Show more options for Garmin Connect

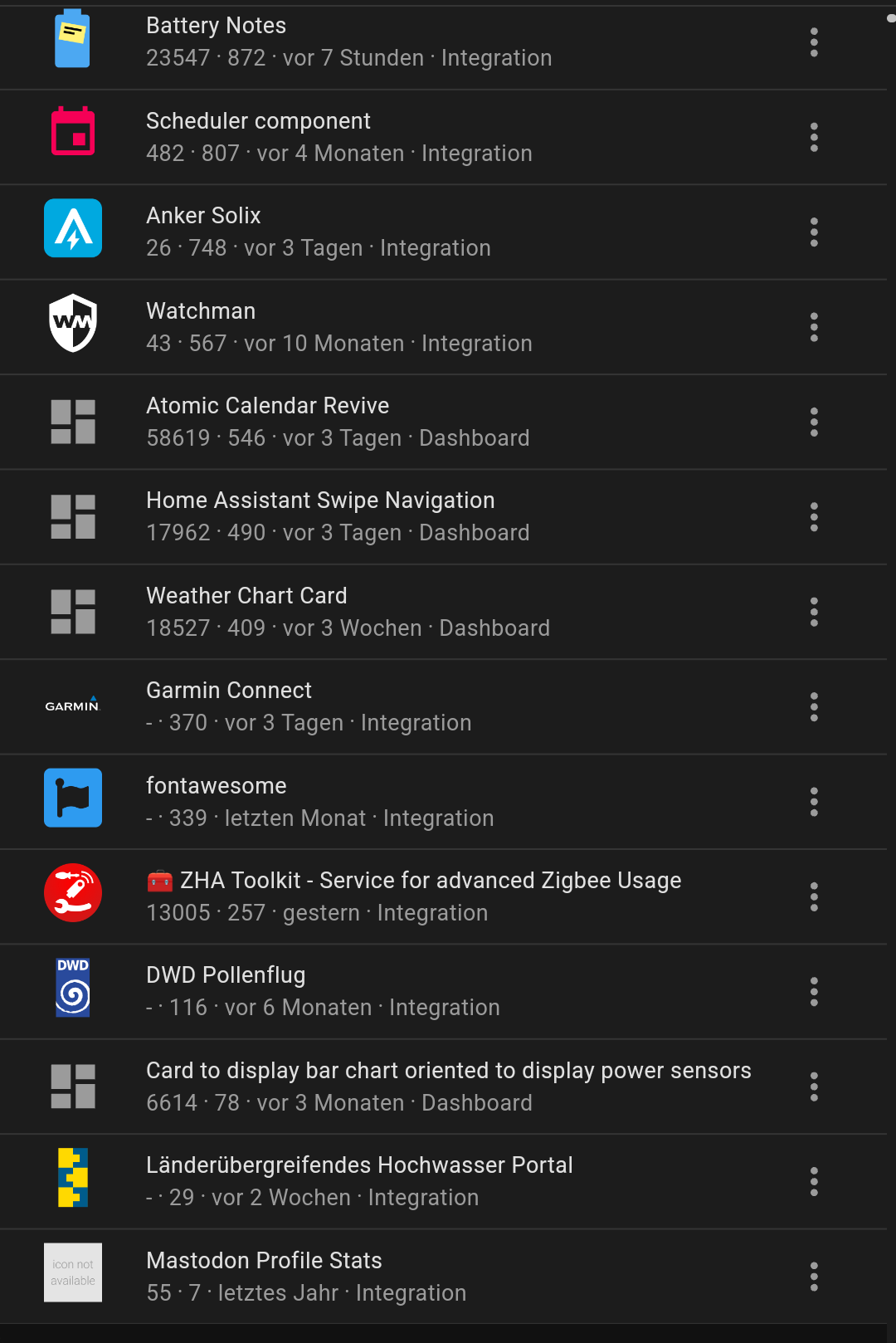coord(814,707)
